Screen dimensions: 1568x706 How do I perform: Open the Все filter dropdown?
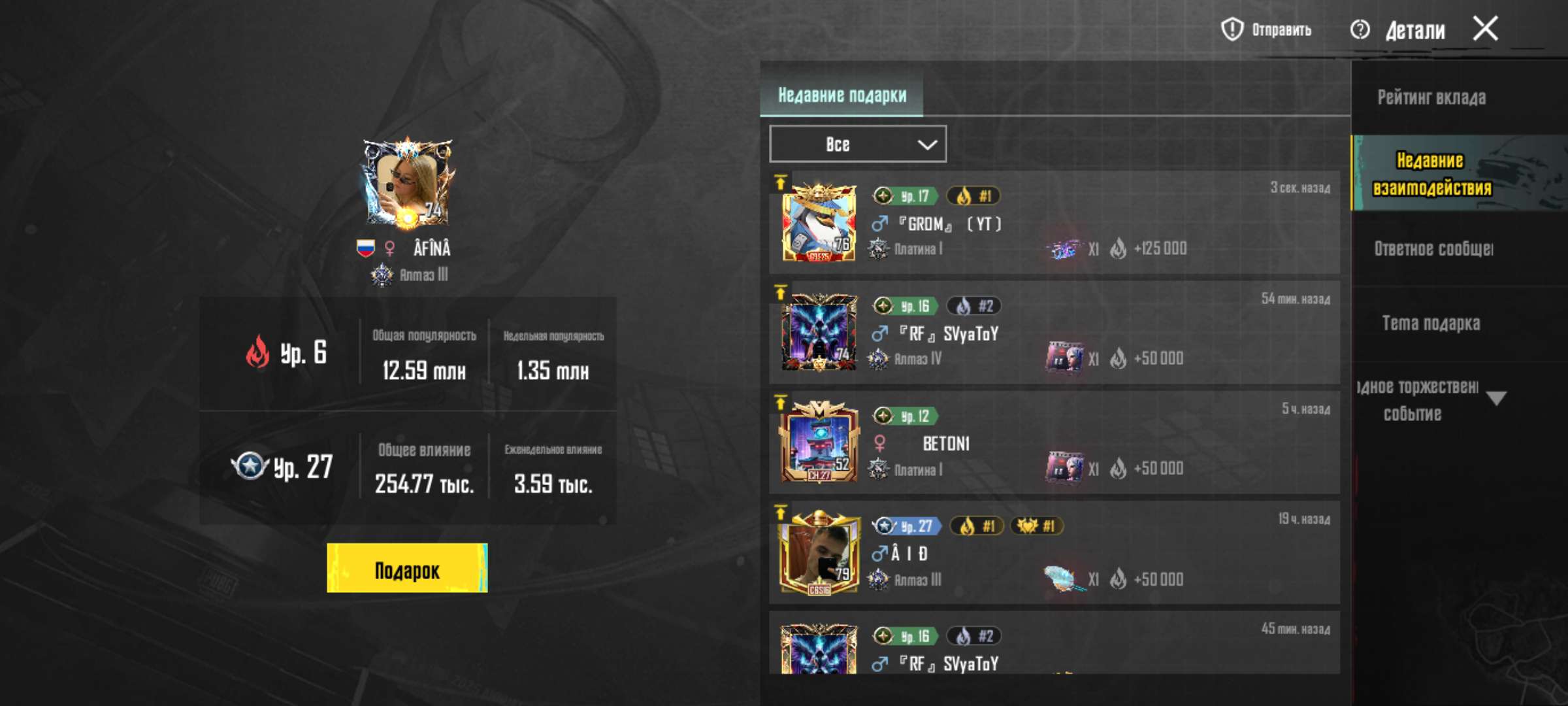[858, 144]
